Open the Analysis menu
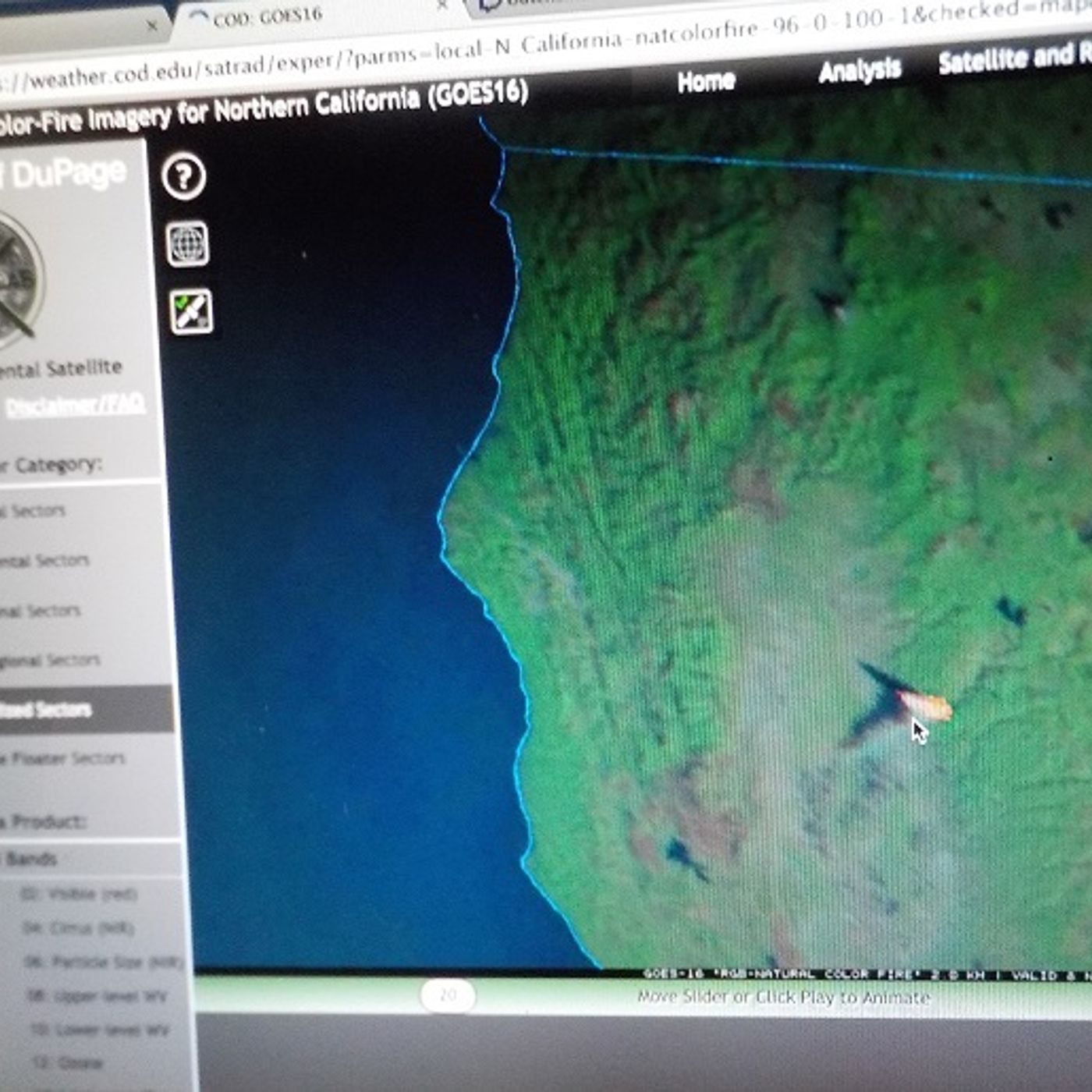This screenshot has height=1092, width=1092. coord(860,70)
